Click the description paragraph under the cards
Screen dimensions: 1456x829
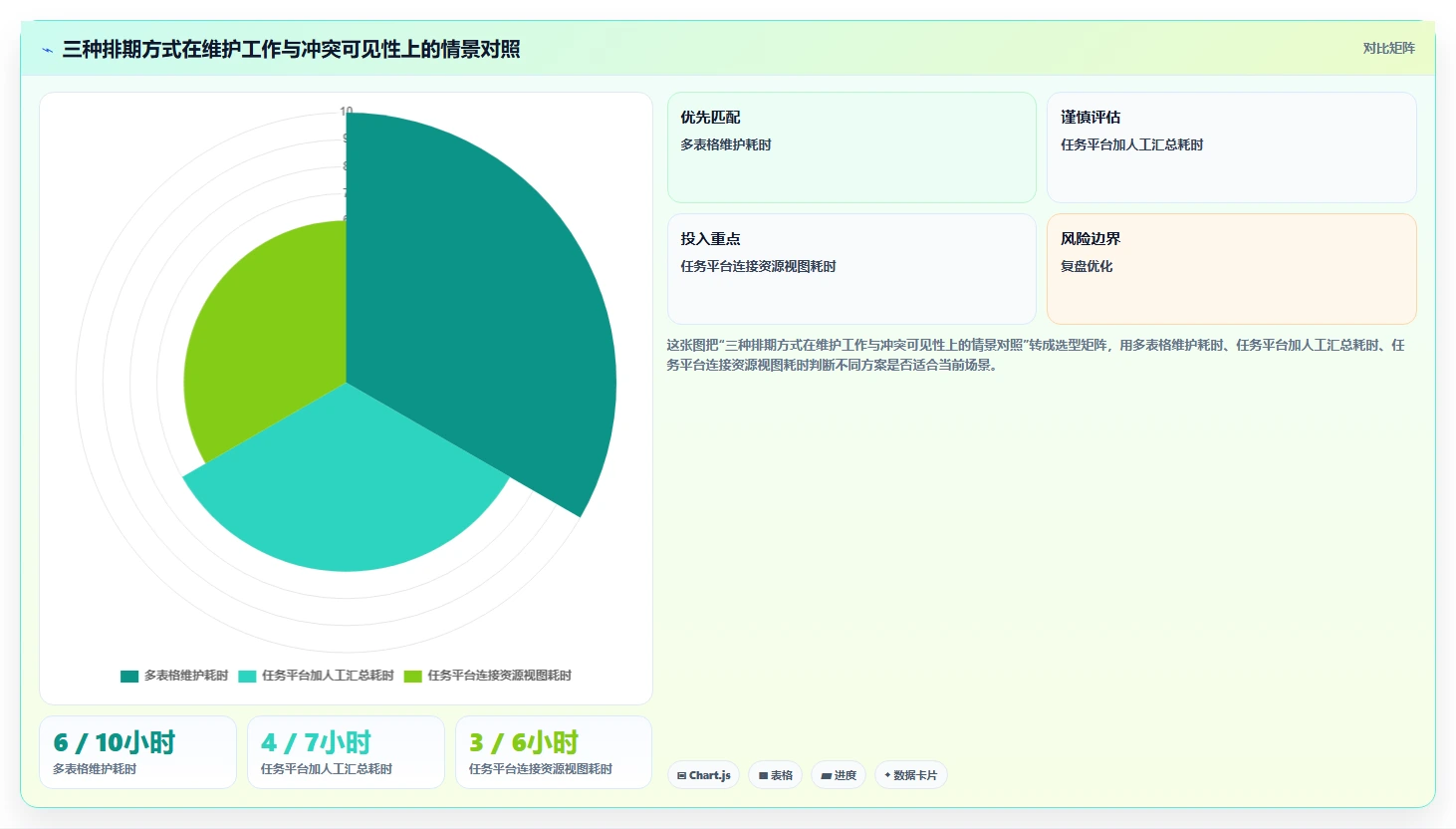1036,355
